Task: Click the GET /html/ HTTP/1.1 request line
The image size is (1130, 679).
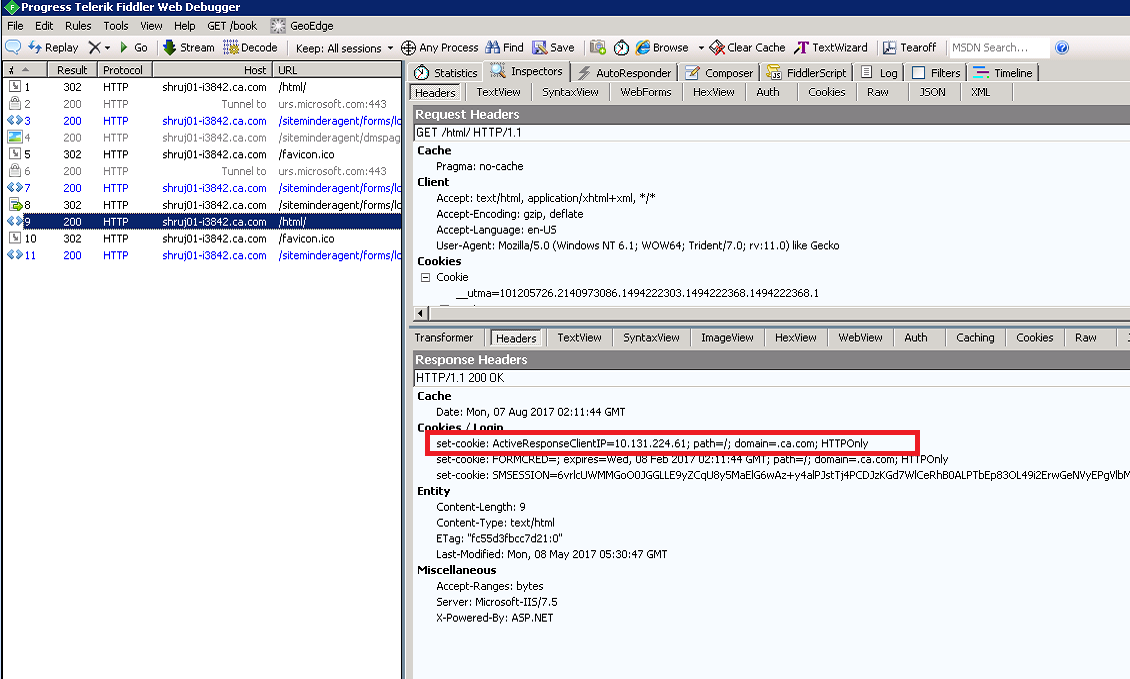Action: (772, 133)
